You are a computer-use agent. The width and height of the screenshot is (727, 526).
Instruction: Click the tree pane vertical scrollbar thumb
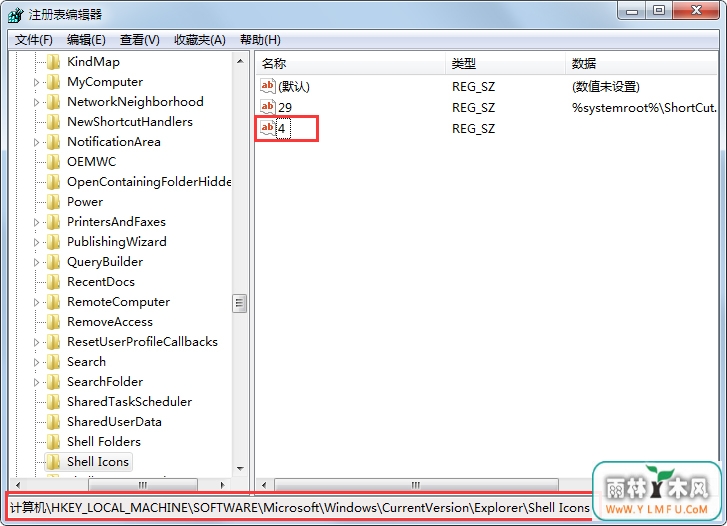[239, 303]
